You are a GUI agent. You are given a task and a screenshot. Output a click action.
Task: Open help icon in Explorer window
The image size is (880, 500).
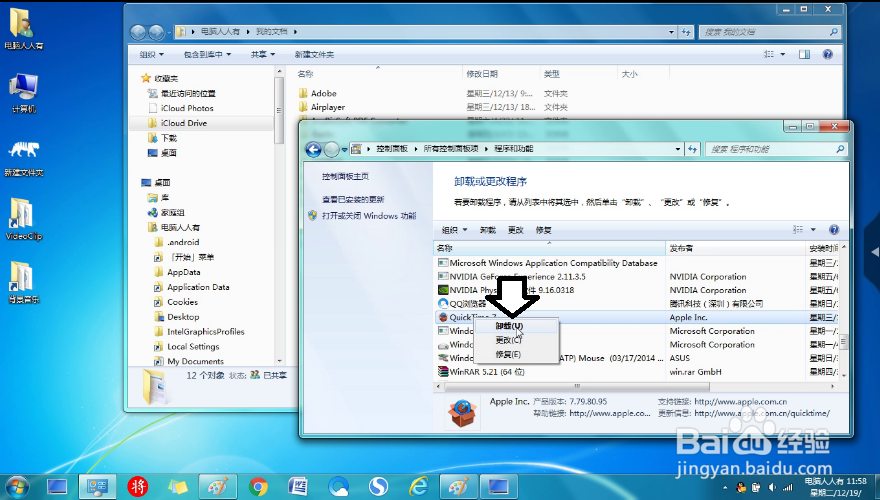(827, 54)
